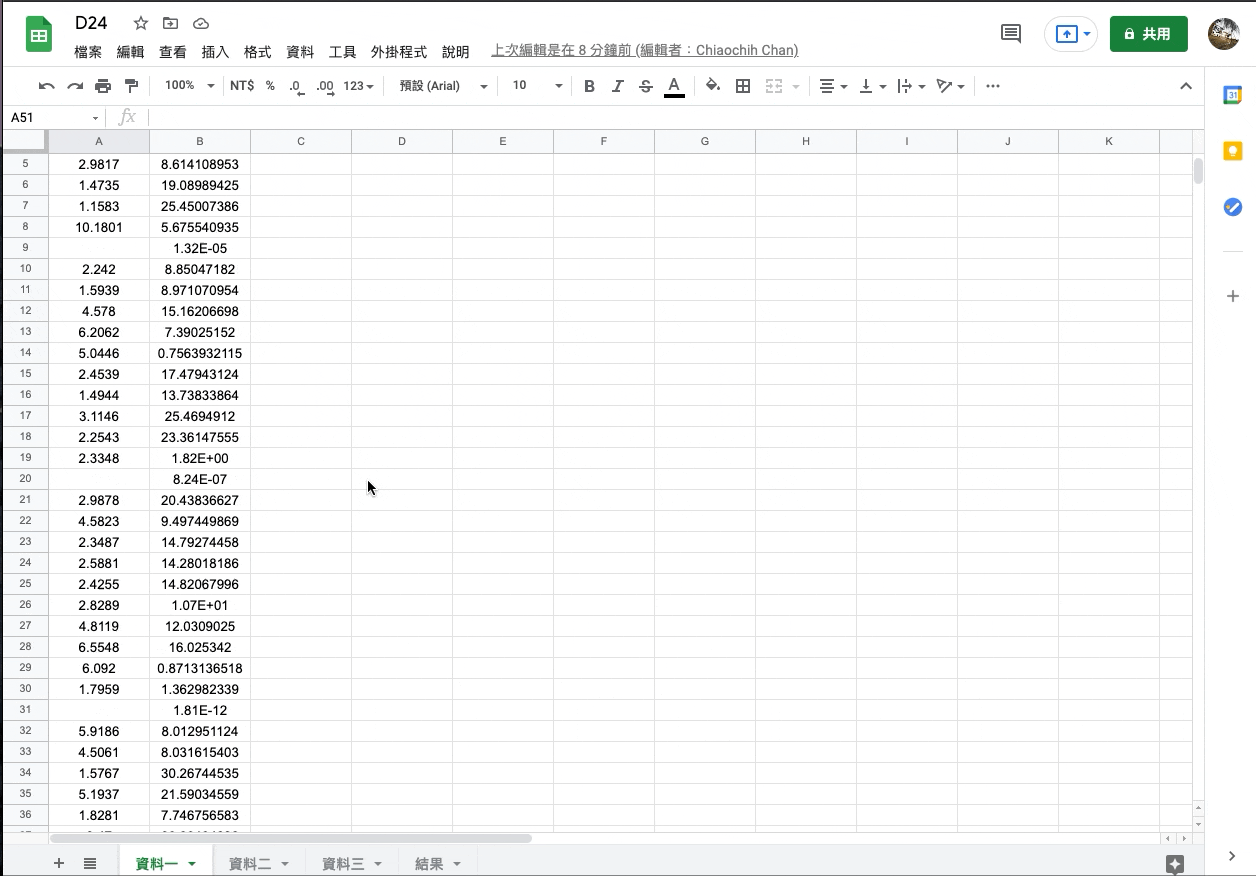The width and height of the screenshot is (1256, 876).
Task: Open text wrapping dropdown
Action: click(911, 86)
